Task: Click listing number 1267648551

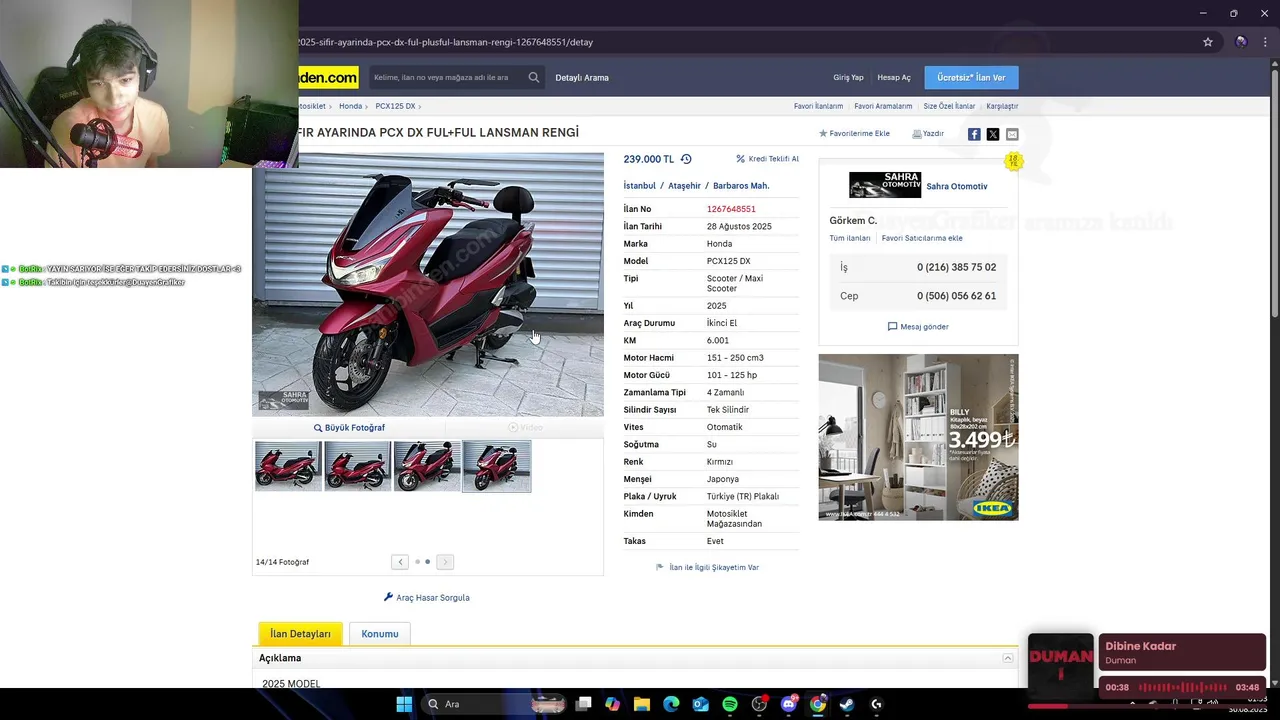Action: tap(731, 209)
